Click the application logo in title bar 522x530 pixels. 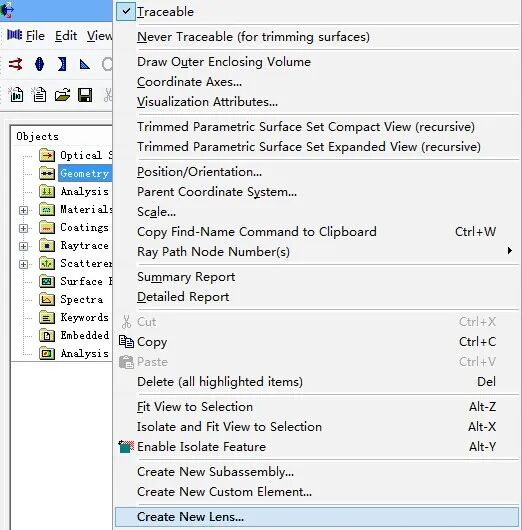point(7,9)
